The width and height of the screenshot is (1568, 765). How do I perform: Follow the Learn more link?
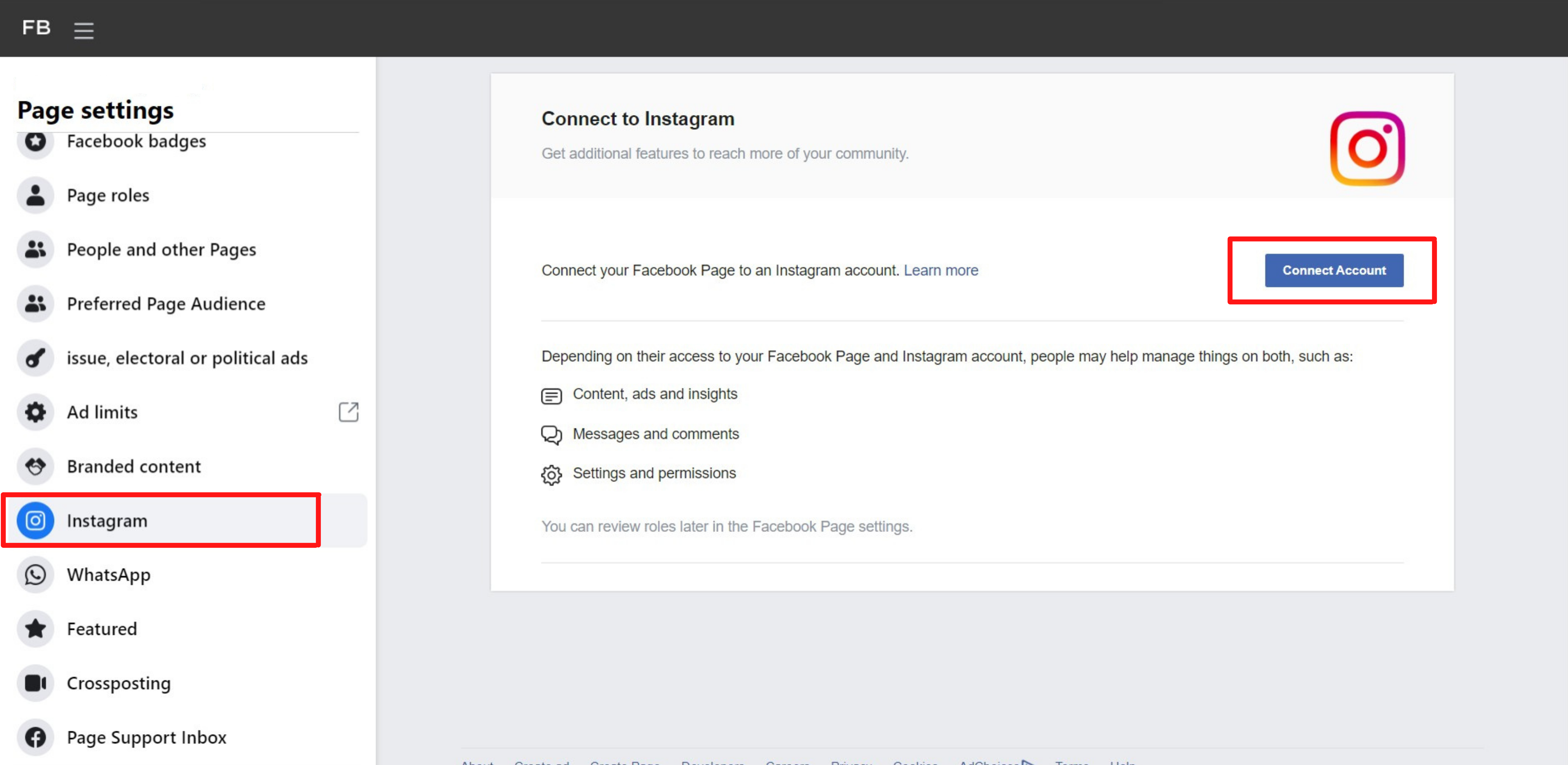(940, 270)
